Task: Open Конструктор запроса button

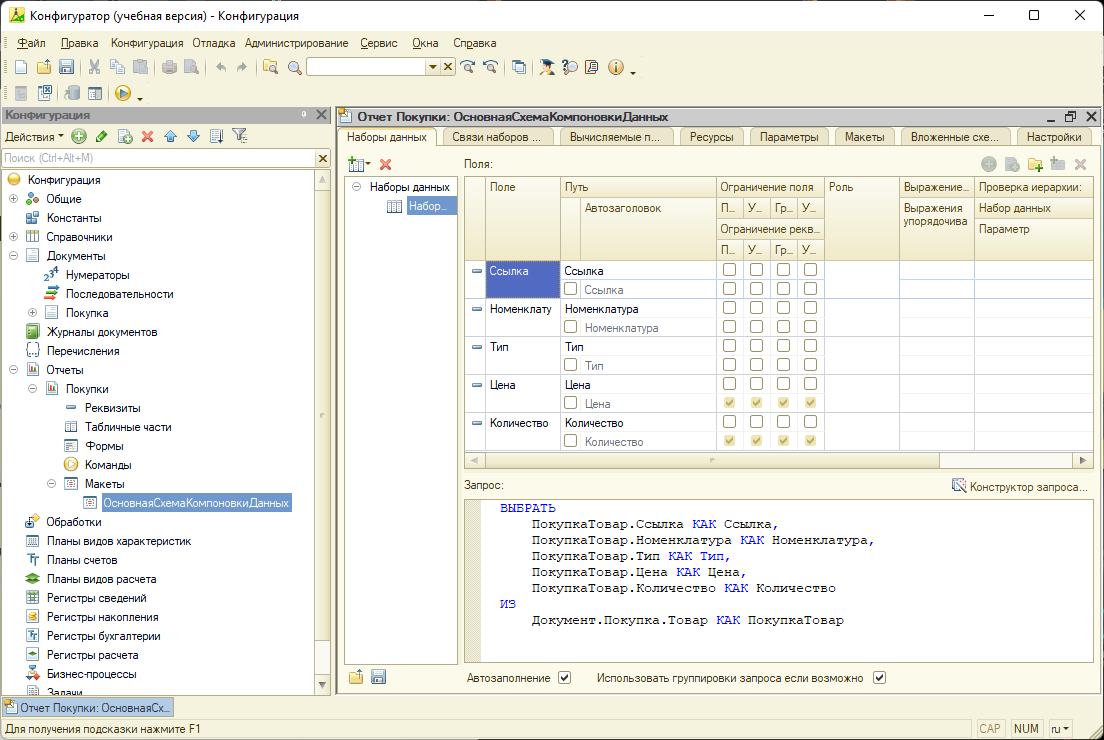Action: (1019, 487)
